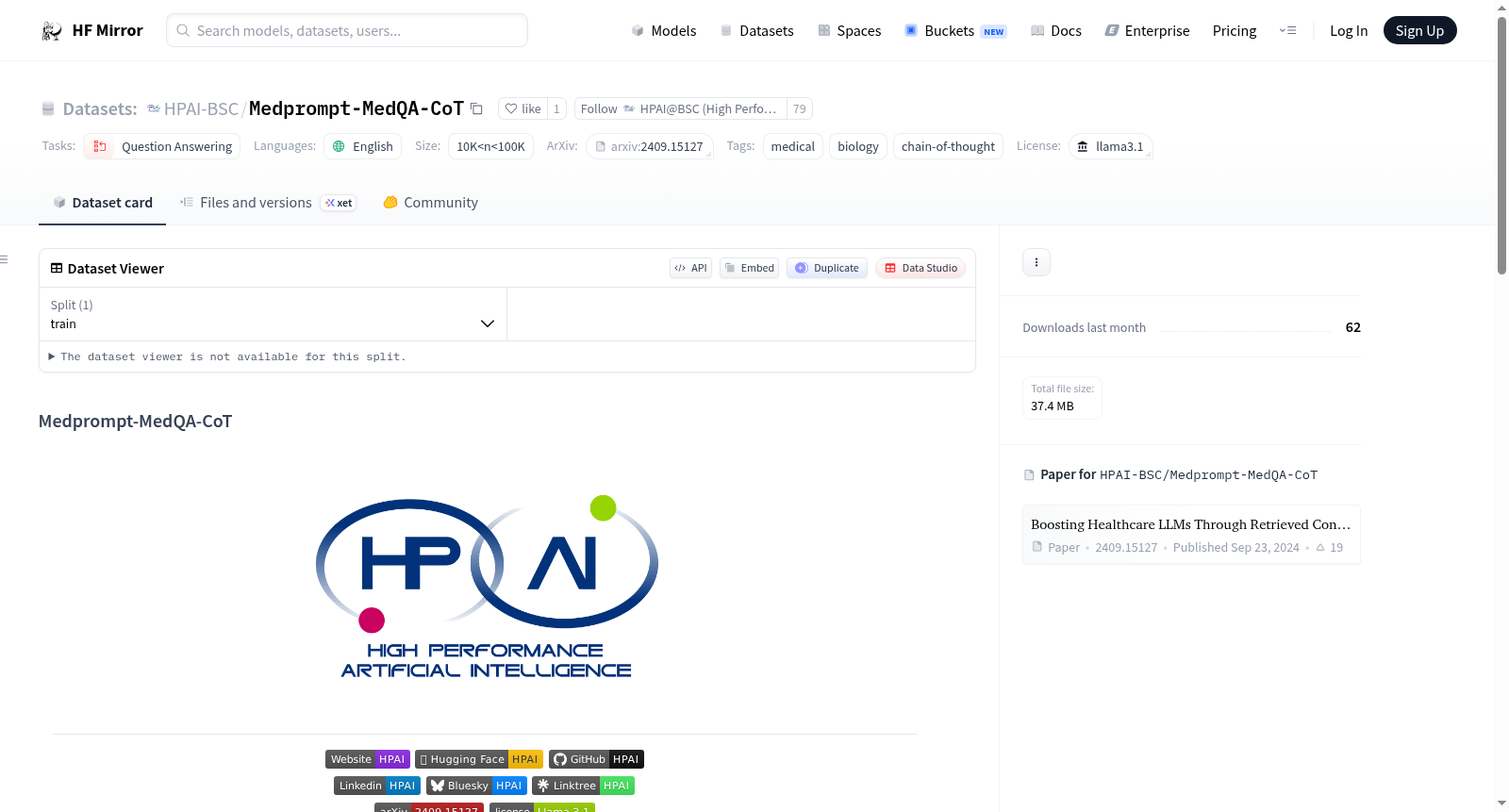Click the like count number
Viewport: 1509px width, 812px height.
[x=556, y=109]
